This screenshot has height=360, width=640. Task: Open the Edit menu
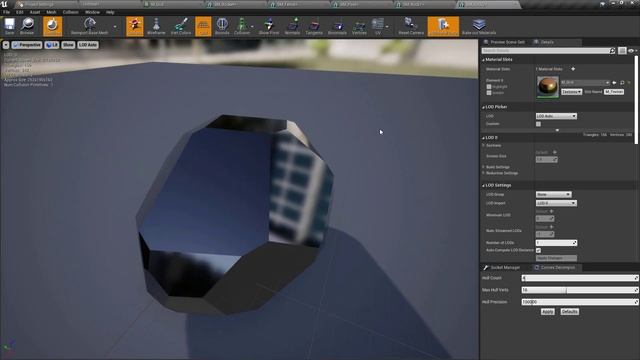click(20, 12)
